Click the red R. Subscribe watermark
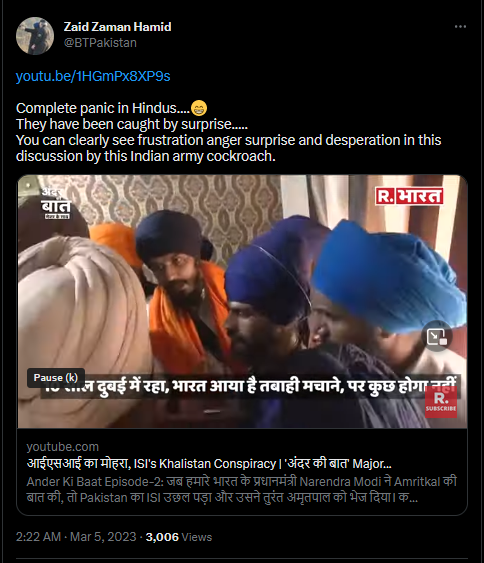Screen dimensions: 484x563 (441, 403)
